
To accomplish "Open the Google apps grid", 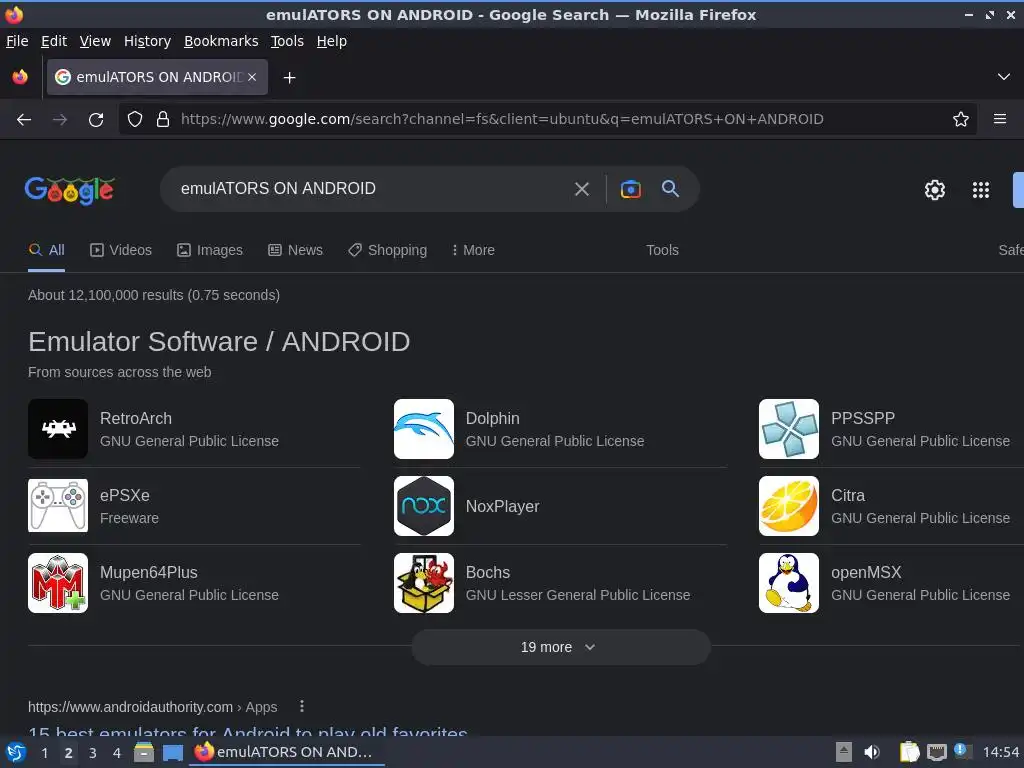I will click(980, 190).
